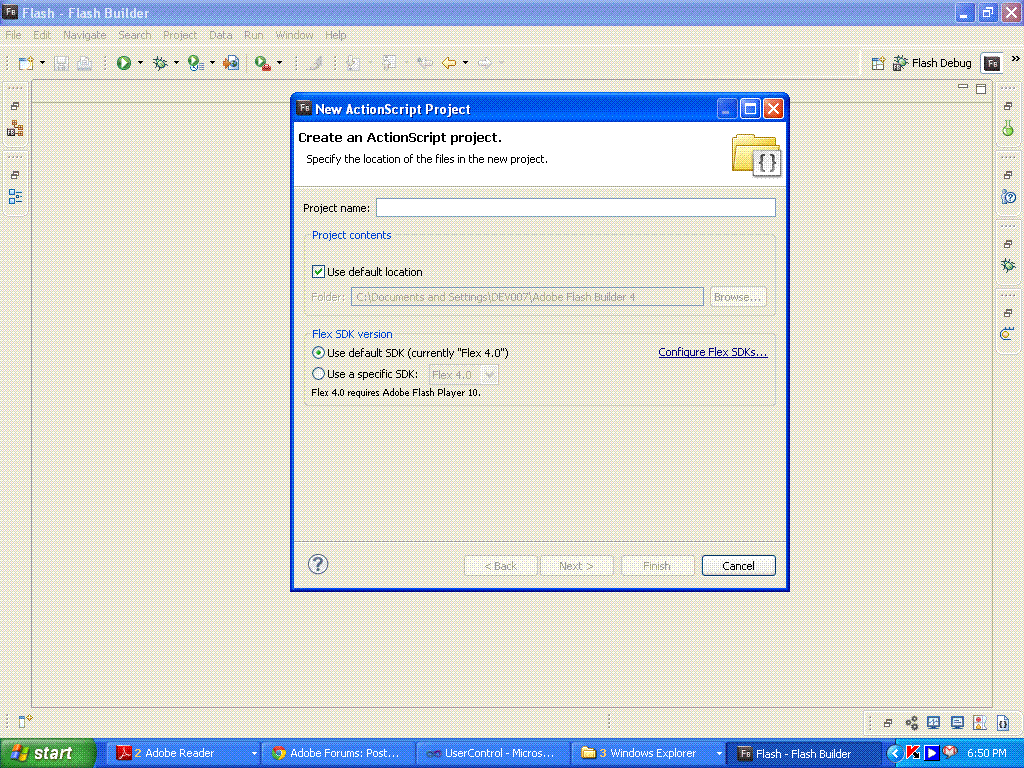Switch to Adobe Reader in taskbar
The image size is (1024, 768).
pyautogui.click(x=186, y=753)
